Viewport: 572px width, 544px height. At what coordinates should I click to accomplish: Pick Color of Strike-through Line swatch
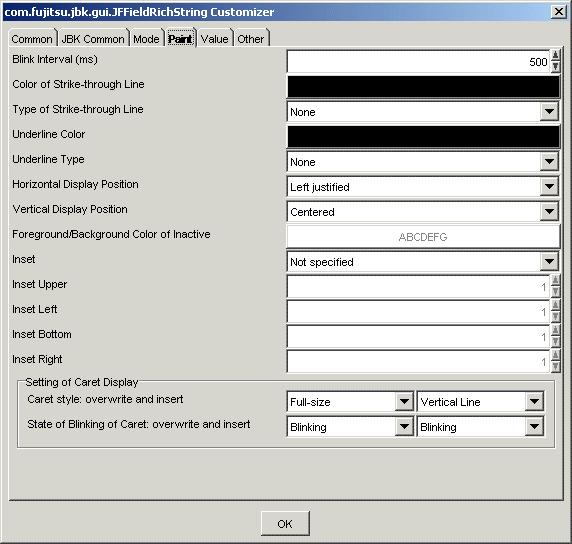(x=424, y=86)
